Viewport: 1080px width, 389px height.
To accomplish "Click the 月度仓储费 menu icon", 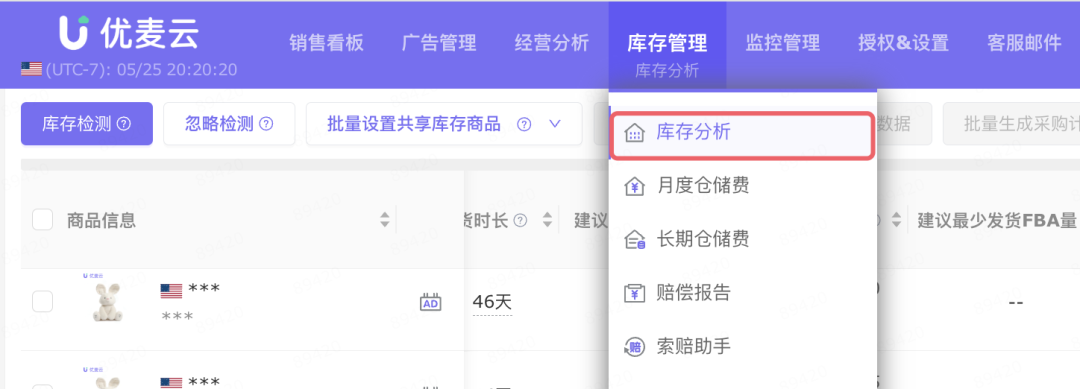I will point(634,186).
